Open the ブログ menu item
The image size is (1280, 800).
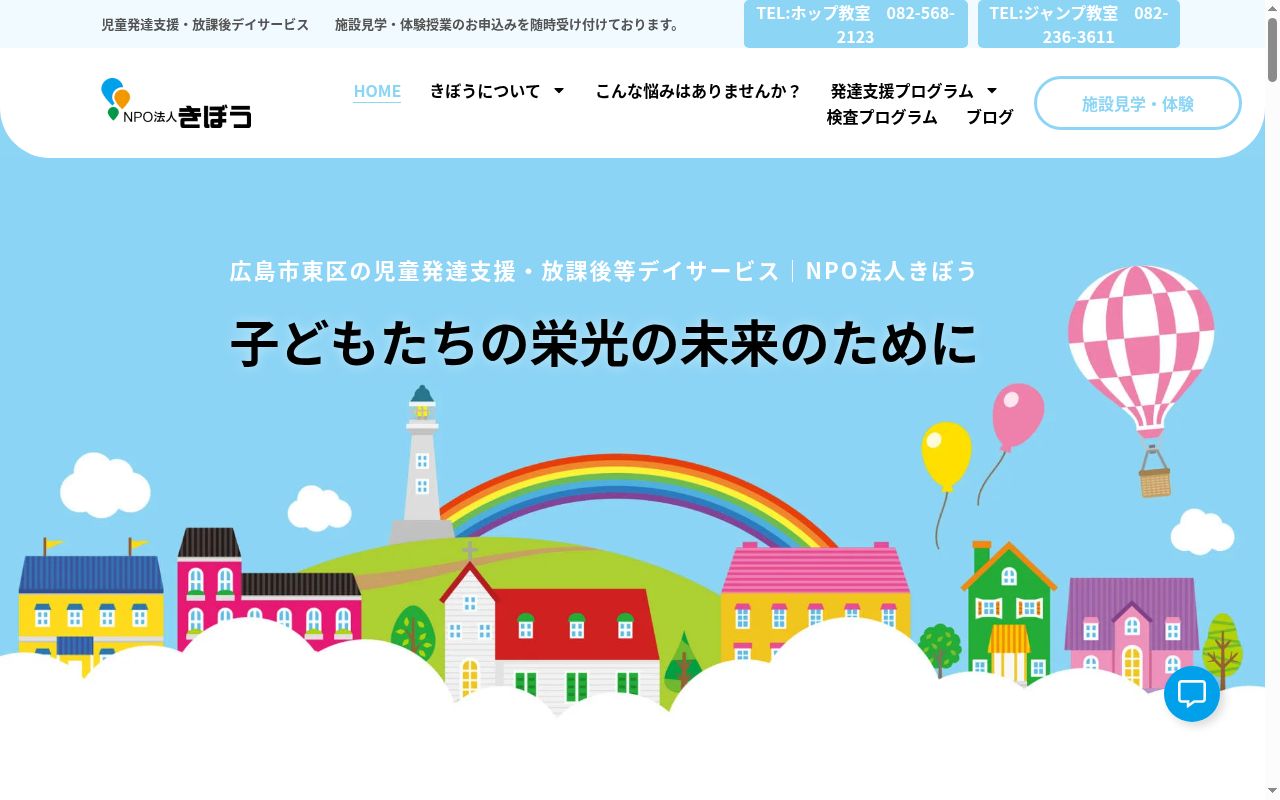[x=990, y=117]
